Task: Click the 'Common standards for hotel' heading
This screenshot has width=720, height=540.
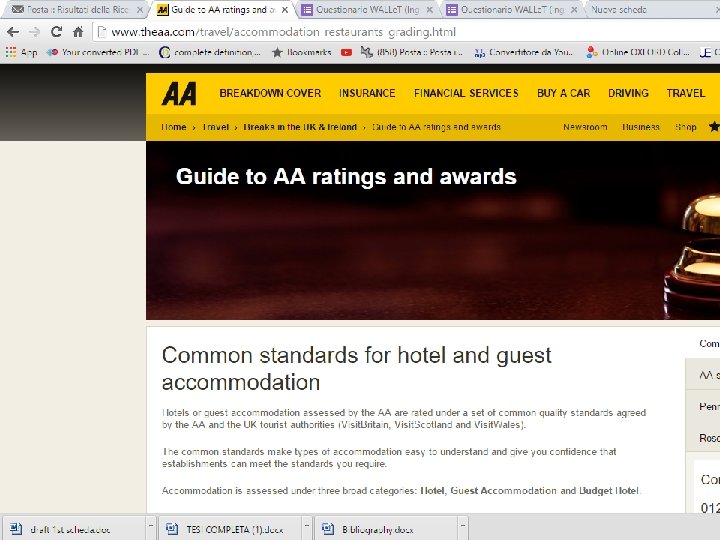Action: [x=356, y=368]
